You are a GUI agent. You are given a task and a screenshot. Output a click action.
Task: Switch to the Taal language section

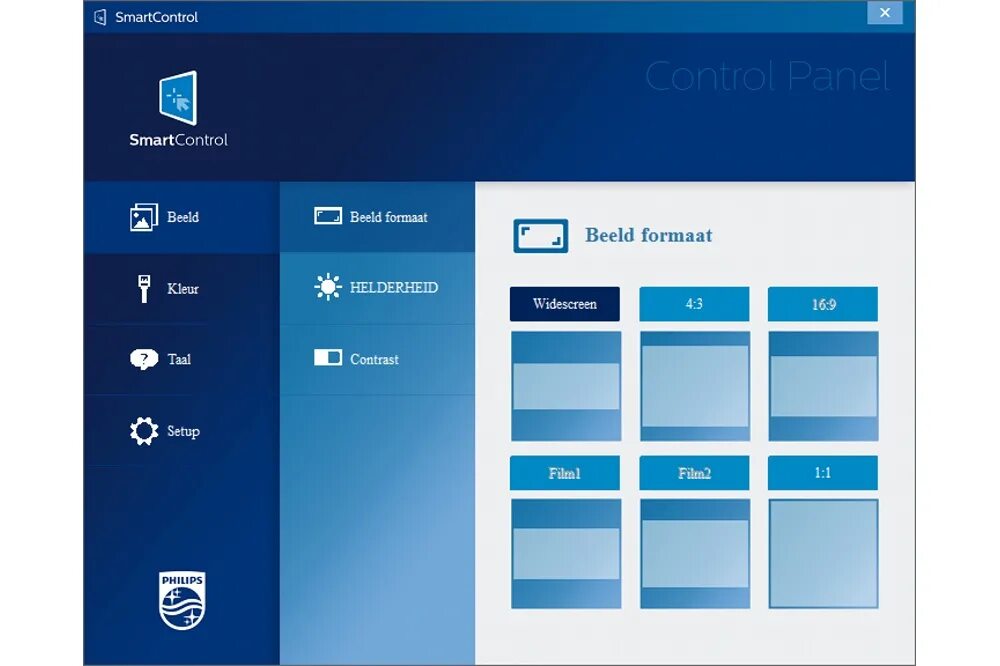coord(182,359)
